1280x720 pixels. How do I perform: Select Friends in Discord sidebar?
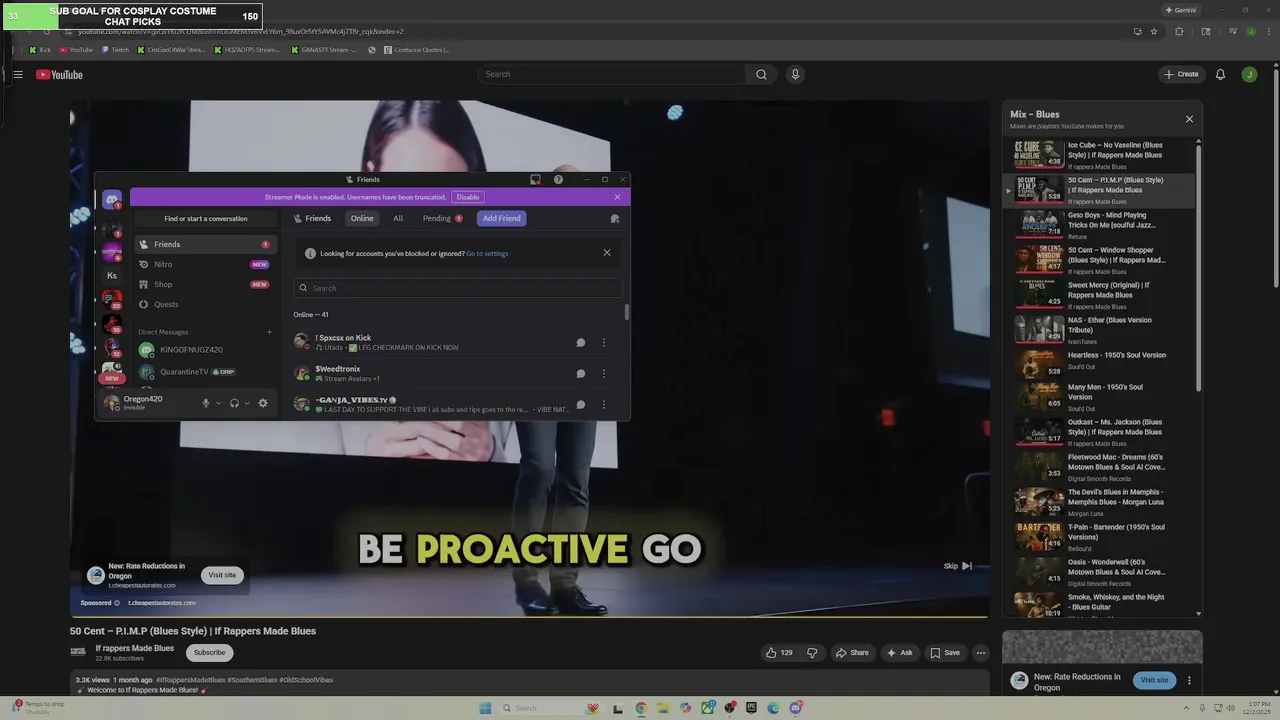[205, 244]
